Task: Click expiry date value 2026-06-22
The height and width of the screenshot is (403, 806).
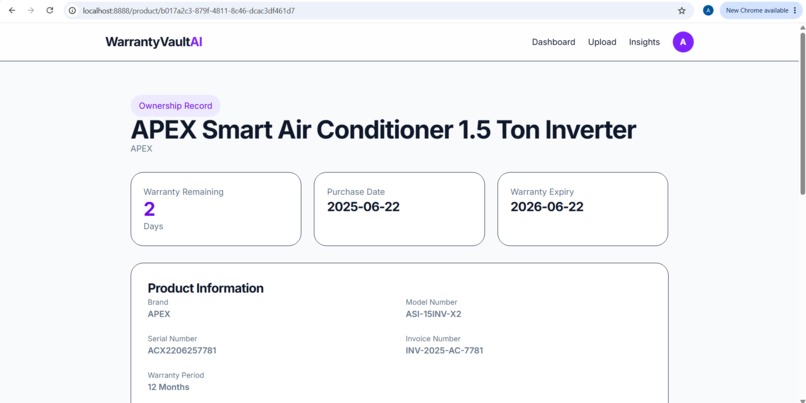Action: [x=547, y=207]
